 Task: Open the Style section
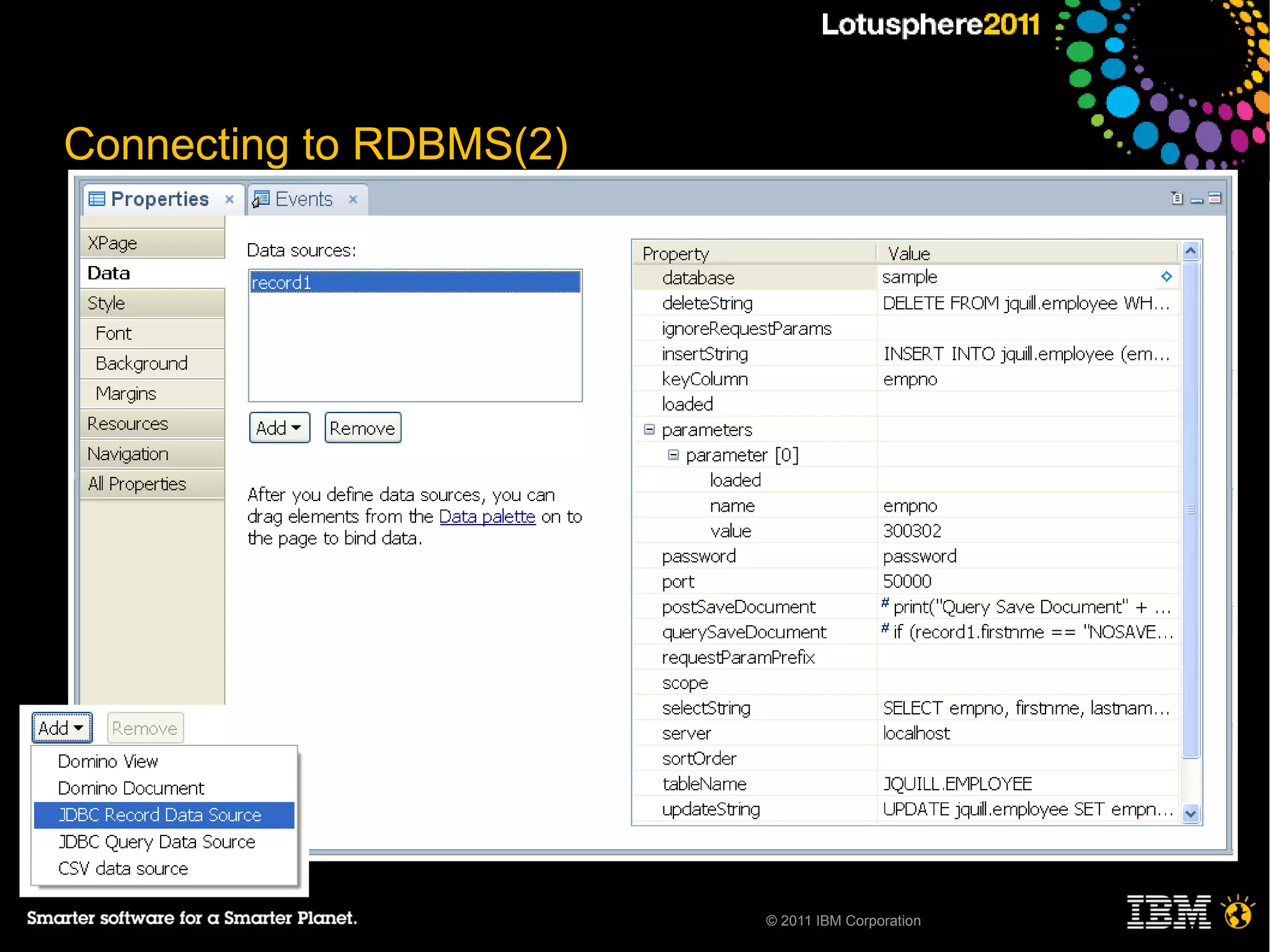click(x=153, y=303)
